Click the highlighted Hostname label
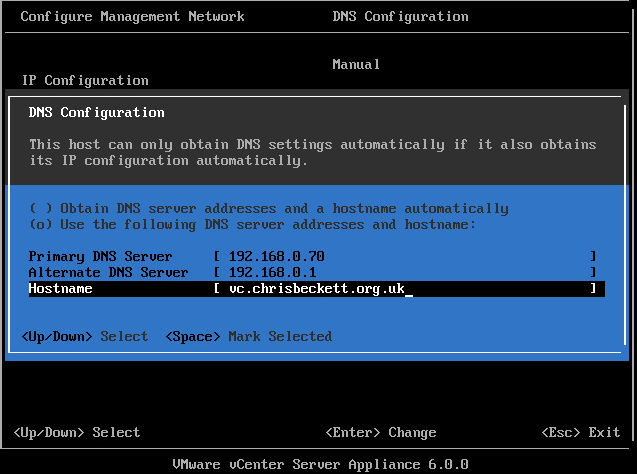 point(60,289)
